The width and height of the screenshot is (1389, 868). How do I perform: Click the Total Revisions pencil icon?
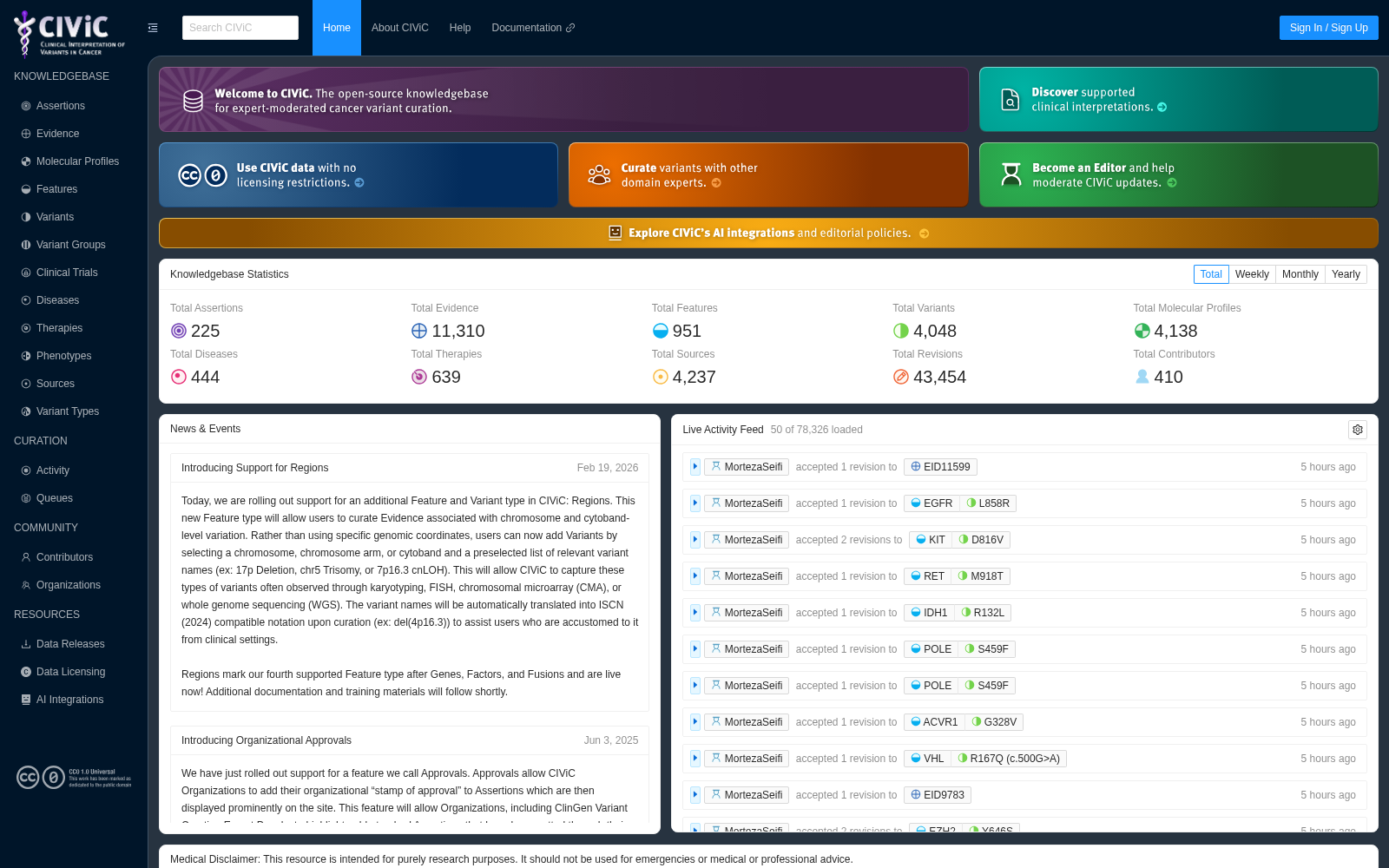(901, 377)
